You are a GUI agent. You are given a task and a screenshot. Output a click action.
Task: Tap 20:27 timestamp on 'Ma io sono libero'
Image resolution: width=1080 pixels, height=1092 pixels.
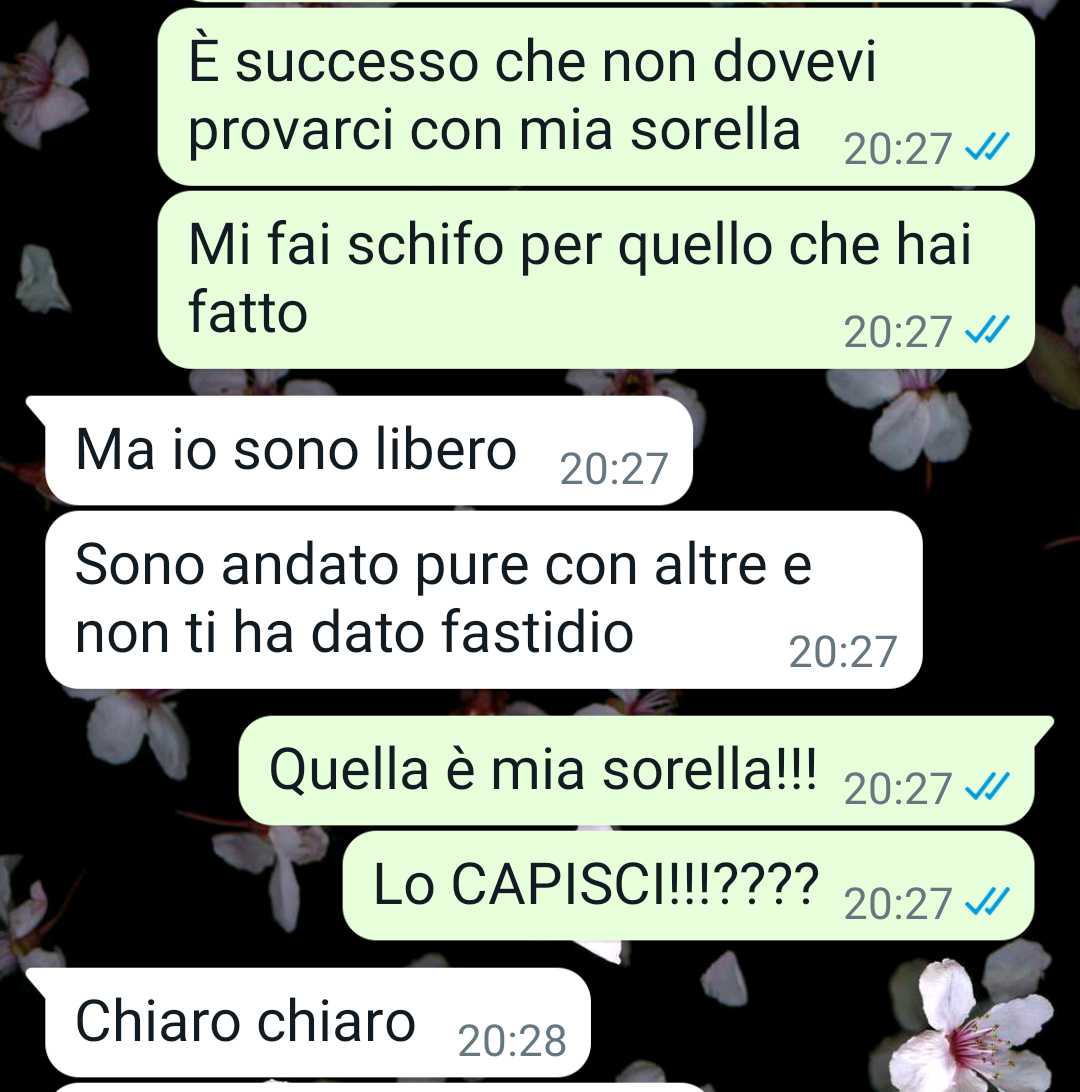click(x=614, y=468)
